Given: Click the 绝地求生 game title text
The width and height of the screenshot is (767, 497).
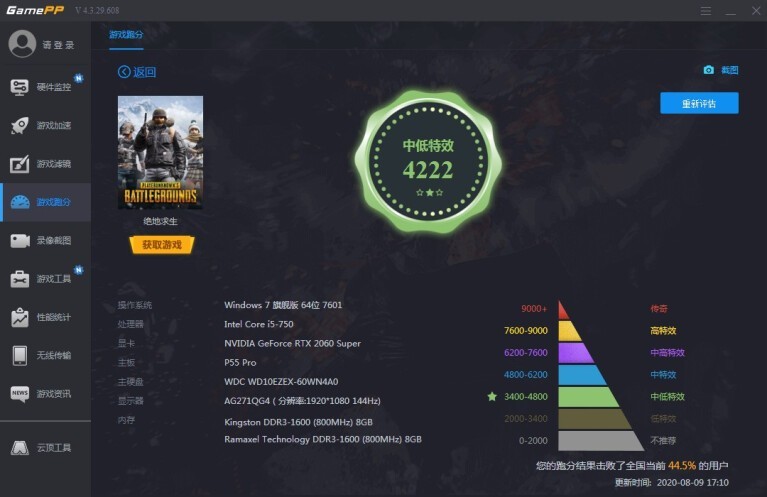Looking at the screenshot, I should tap(160, 221).
